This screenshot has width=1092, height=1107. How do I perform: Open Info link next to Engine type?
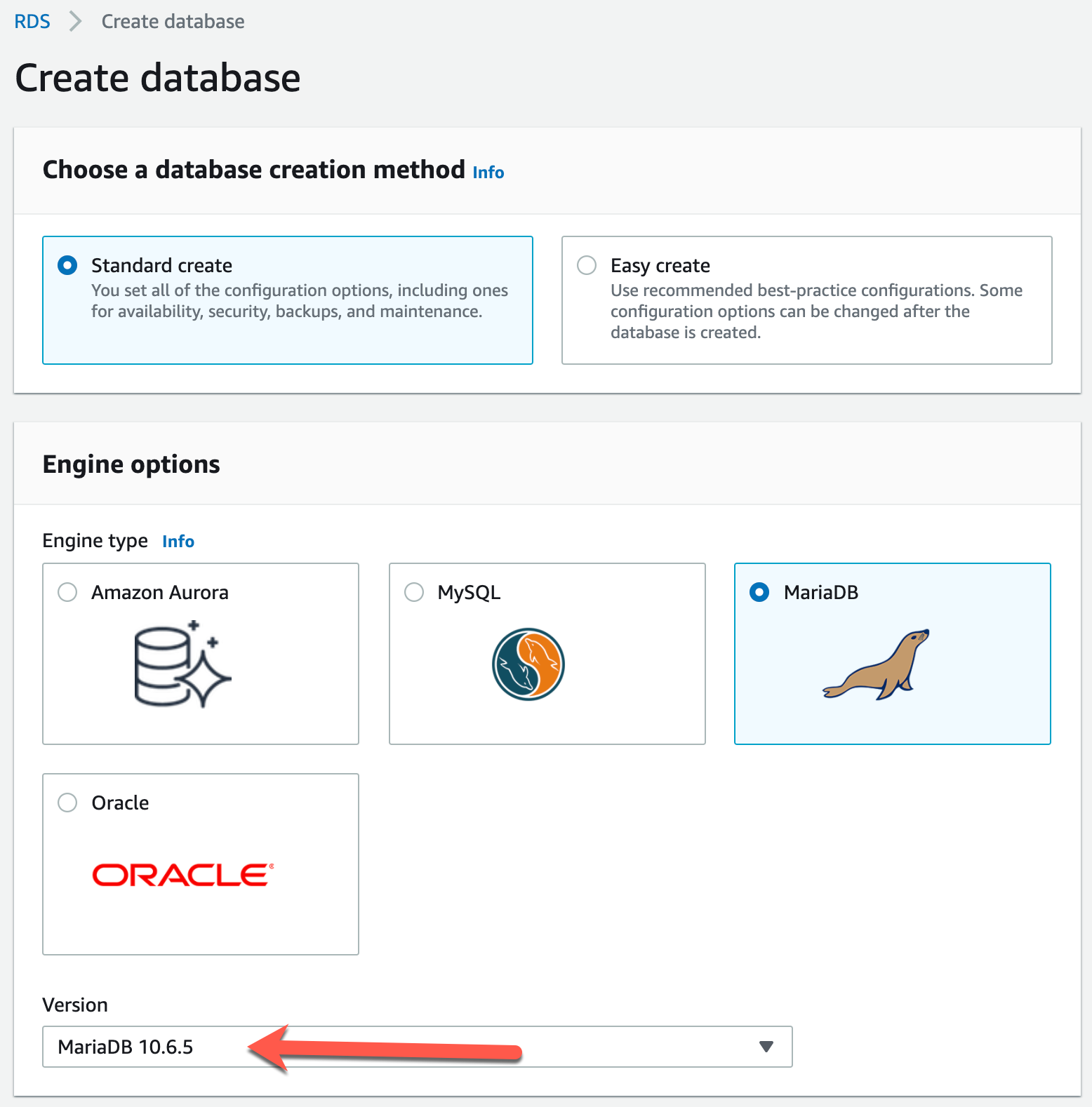coord(178,542)
